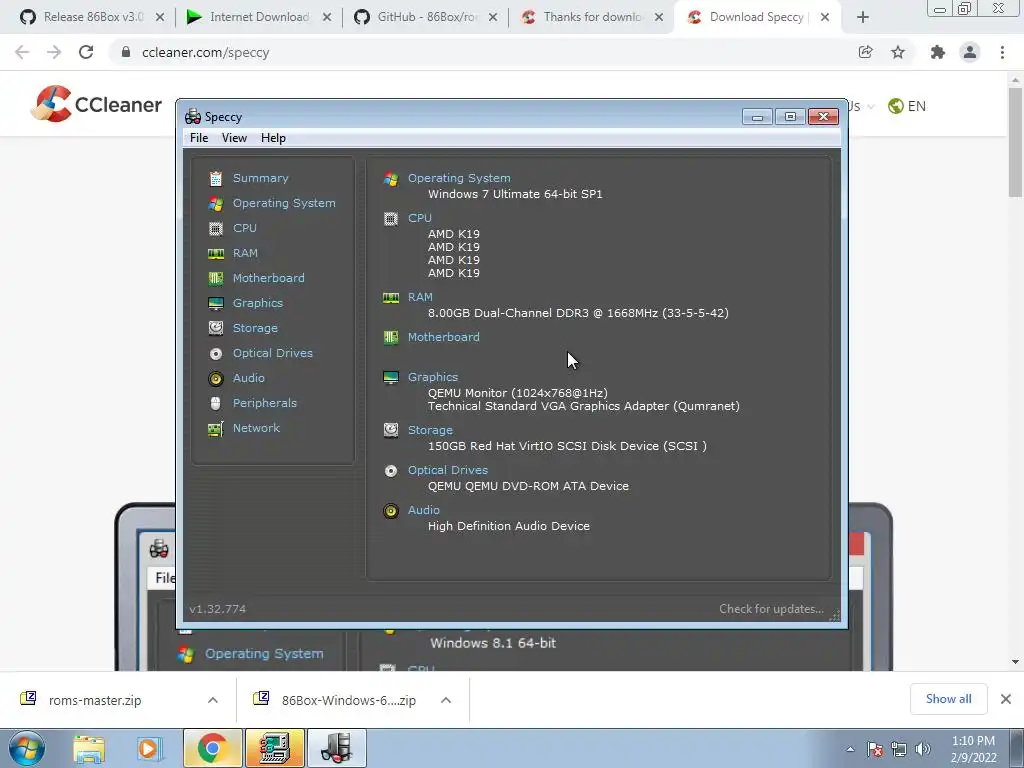Select Audio in Speccy sidebar

(249, 378)
